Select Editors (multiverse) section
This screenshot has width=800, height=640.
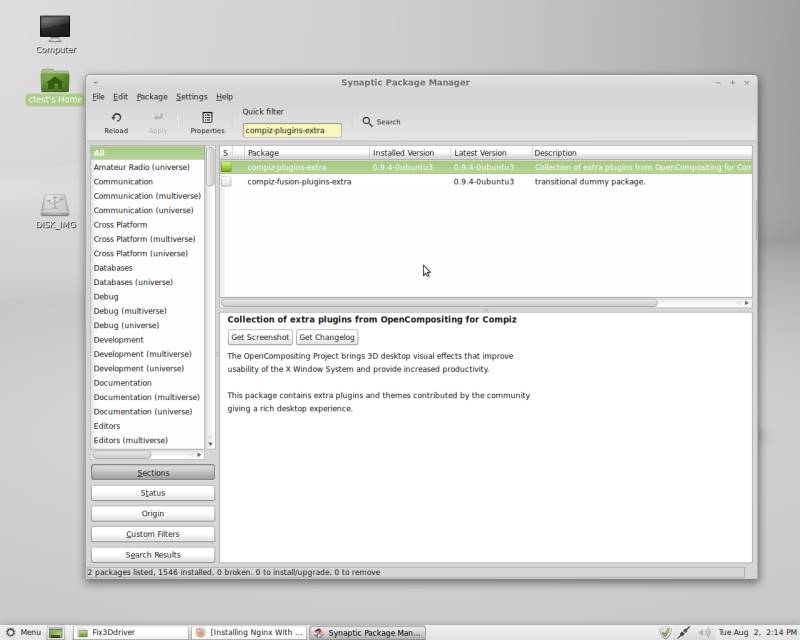click(148, 440)
